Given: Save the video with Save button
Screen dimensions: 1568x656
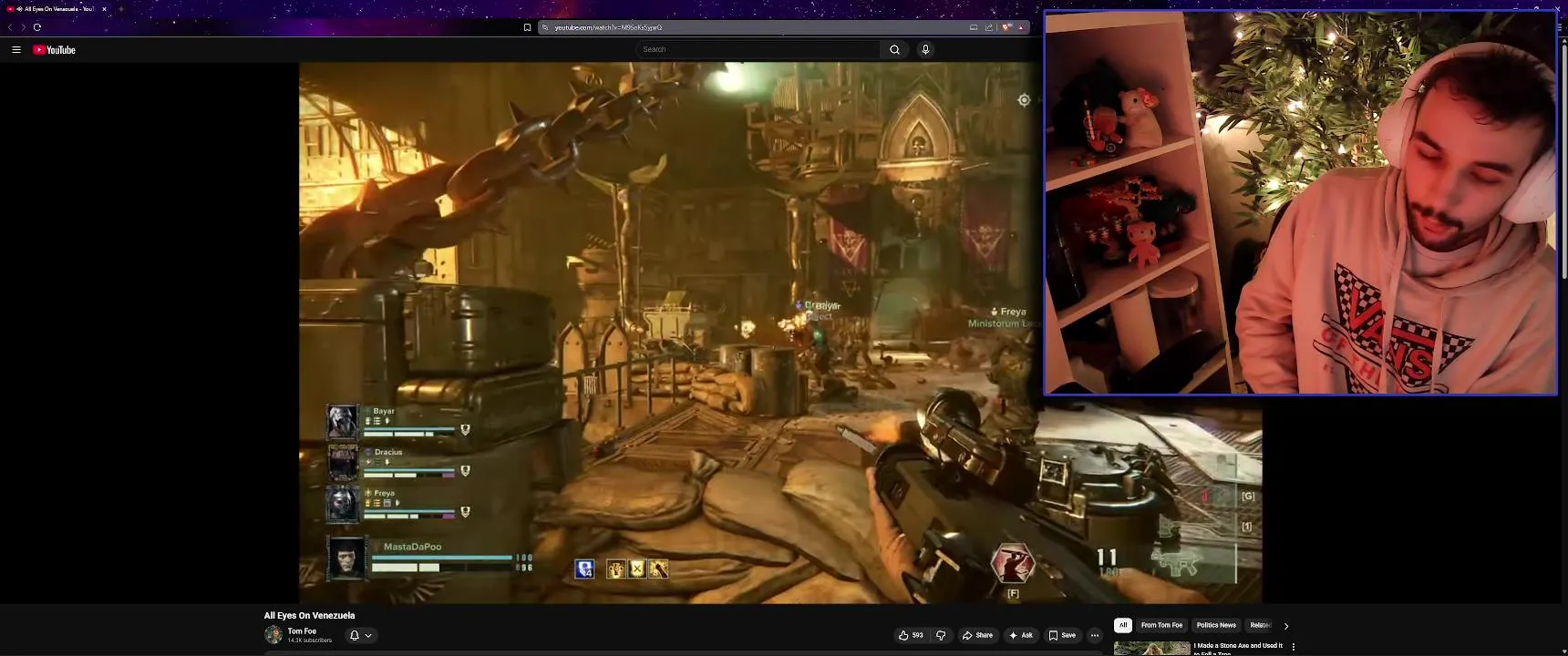Looking at the screenshot, I should pos(1062,635).
